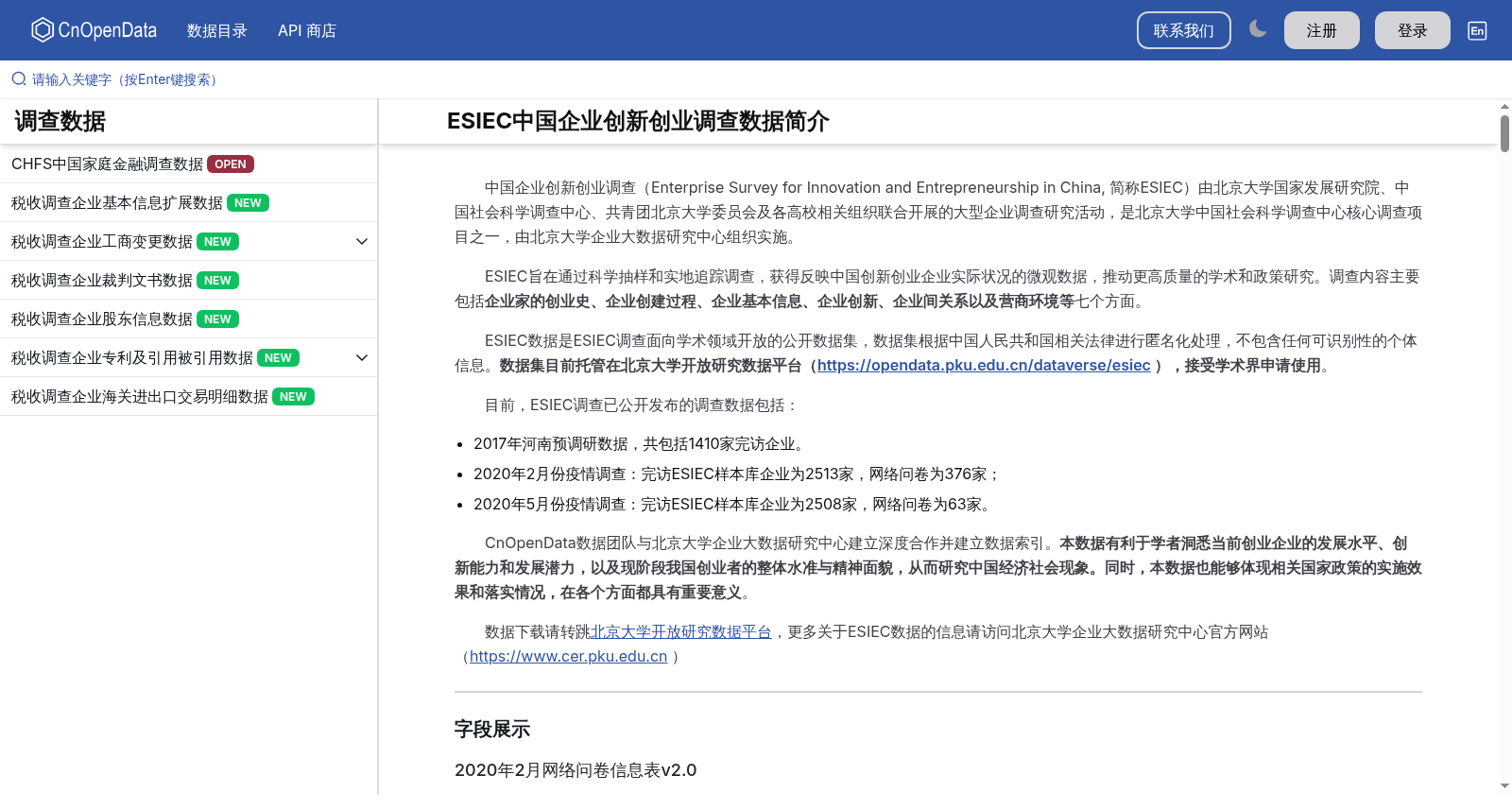
Task: Open API 商店 menu
Action: [307, 30]
